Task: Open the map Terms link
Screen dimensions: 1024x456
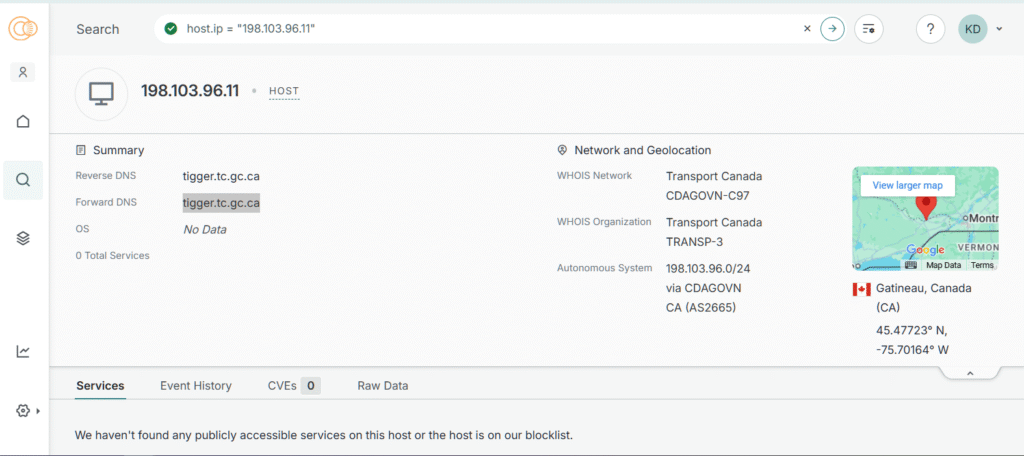Action: pos(982,265)
